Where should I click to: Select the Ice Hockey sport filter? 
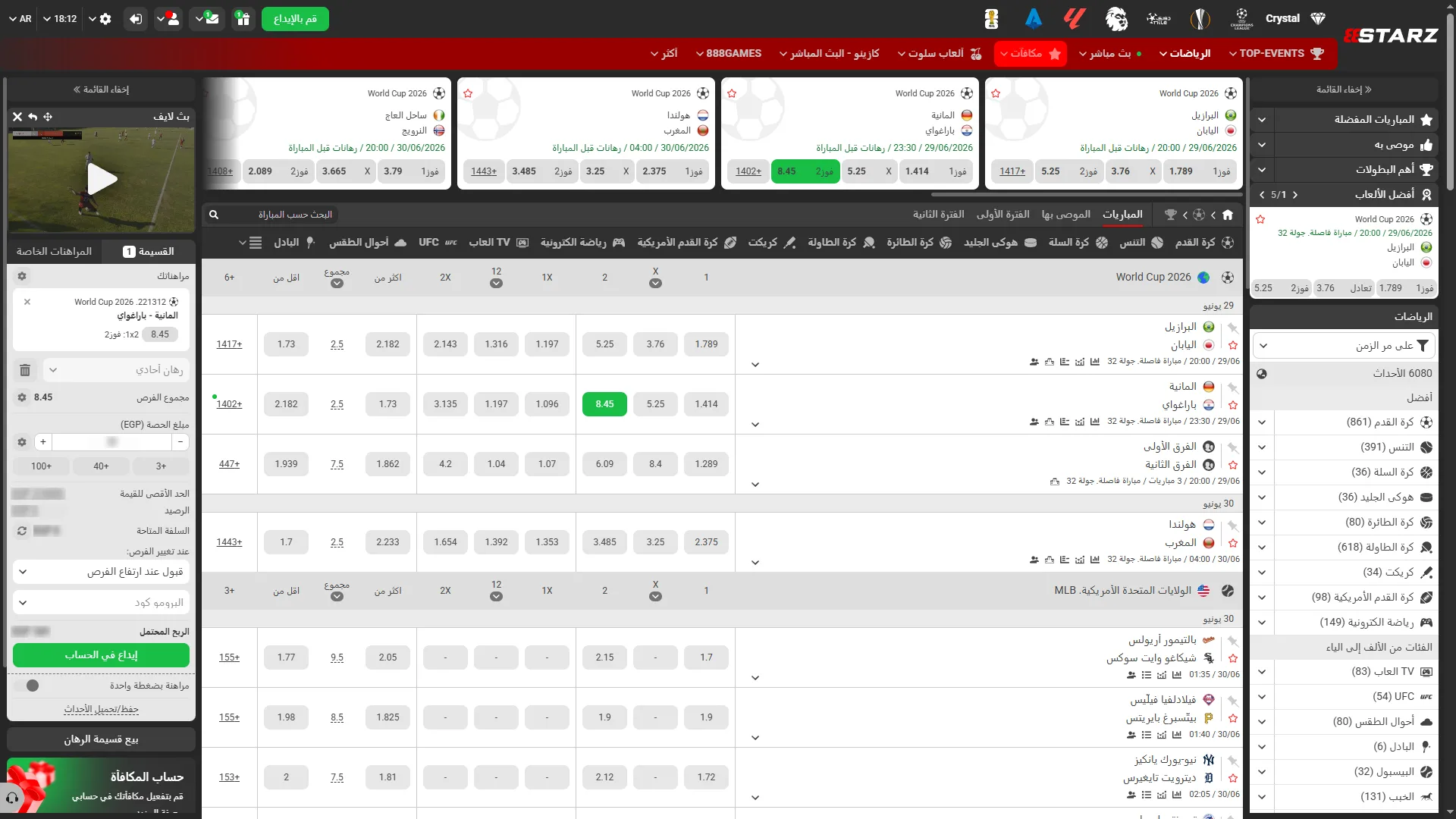pos(1000,243)
